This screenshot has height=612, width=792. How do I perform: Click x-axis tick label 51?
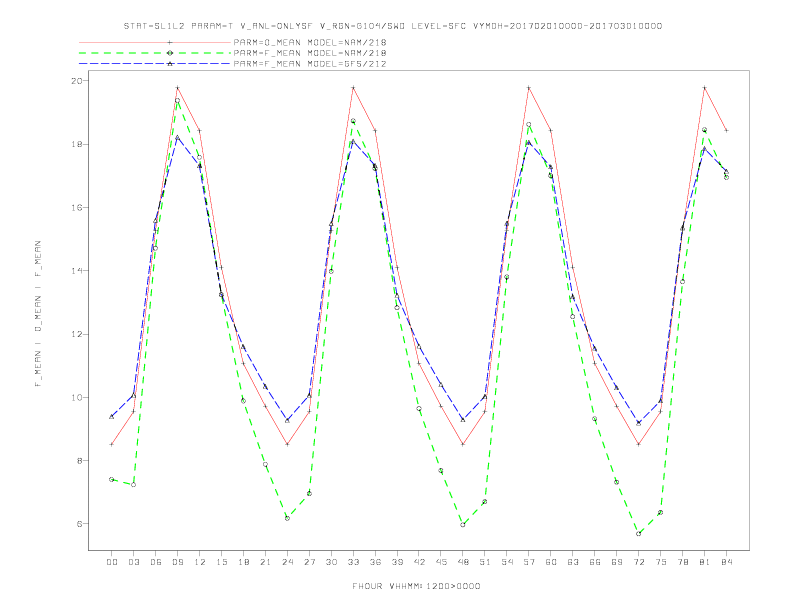485,562
